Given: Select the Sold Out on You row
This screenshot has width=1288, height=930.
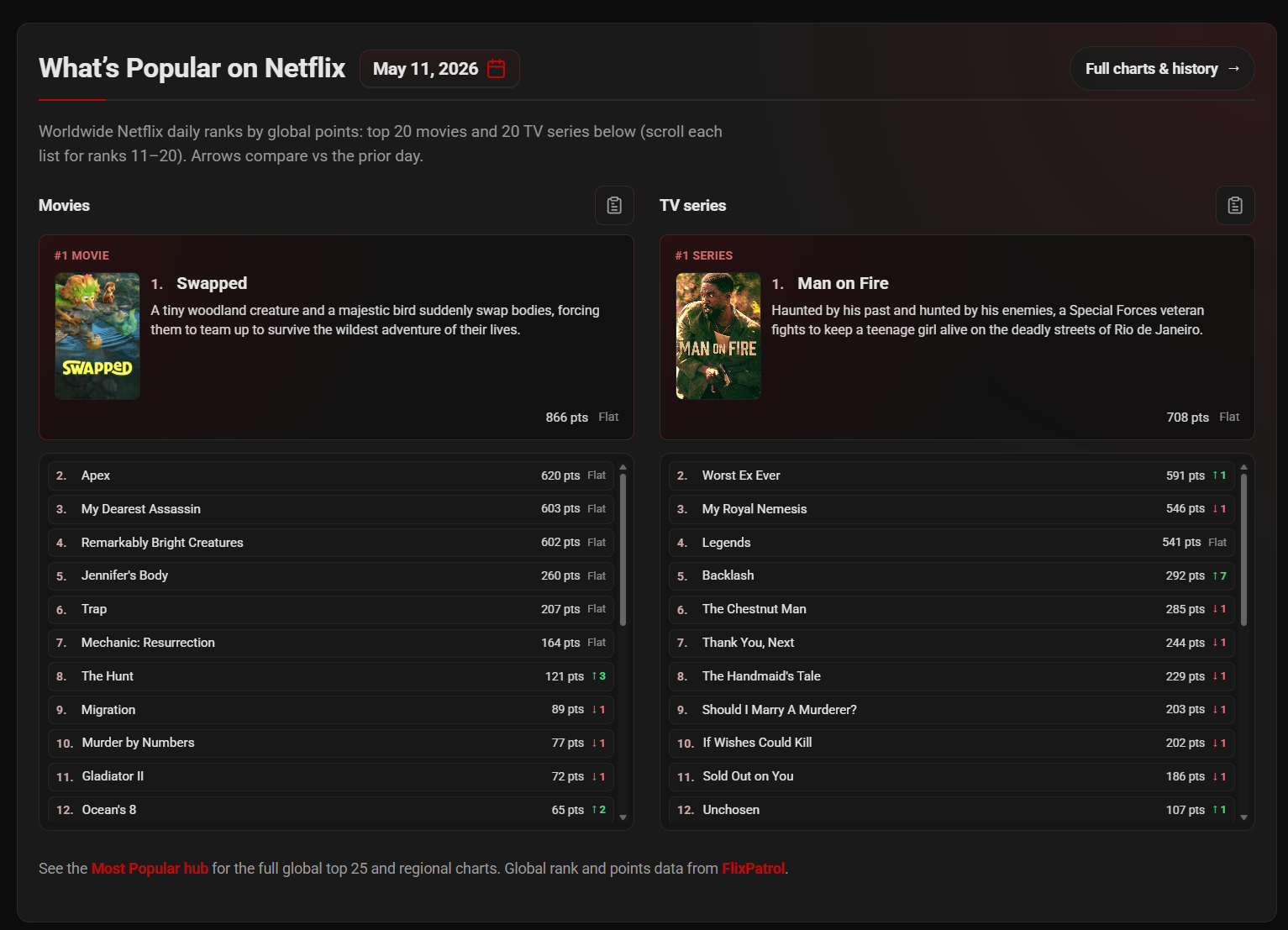Looking at the screenshot, I should [x=952, y=776].
